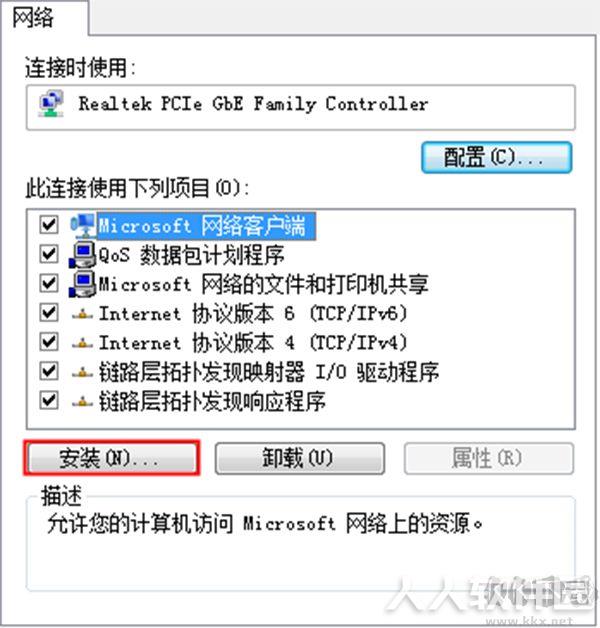This screenshot has width=600, height=628.
Task: Toggle the QoS 数据包计划程序 checkbox
Action: point(49,254)
